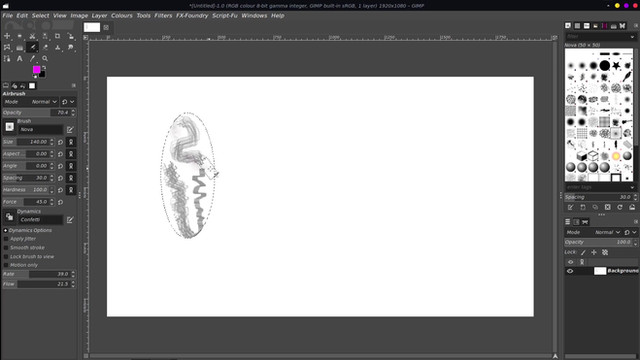This screenshot has width=640, height=360.
Task: Collapse the Dynamics Options expander
Action: coord(6,231)
